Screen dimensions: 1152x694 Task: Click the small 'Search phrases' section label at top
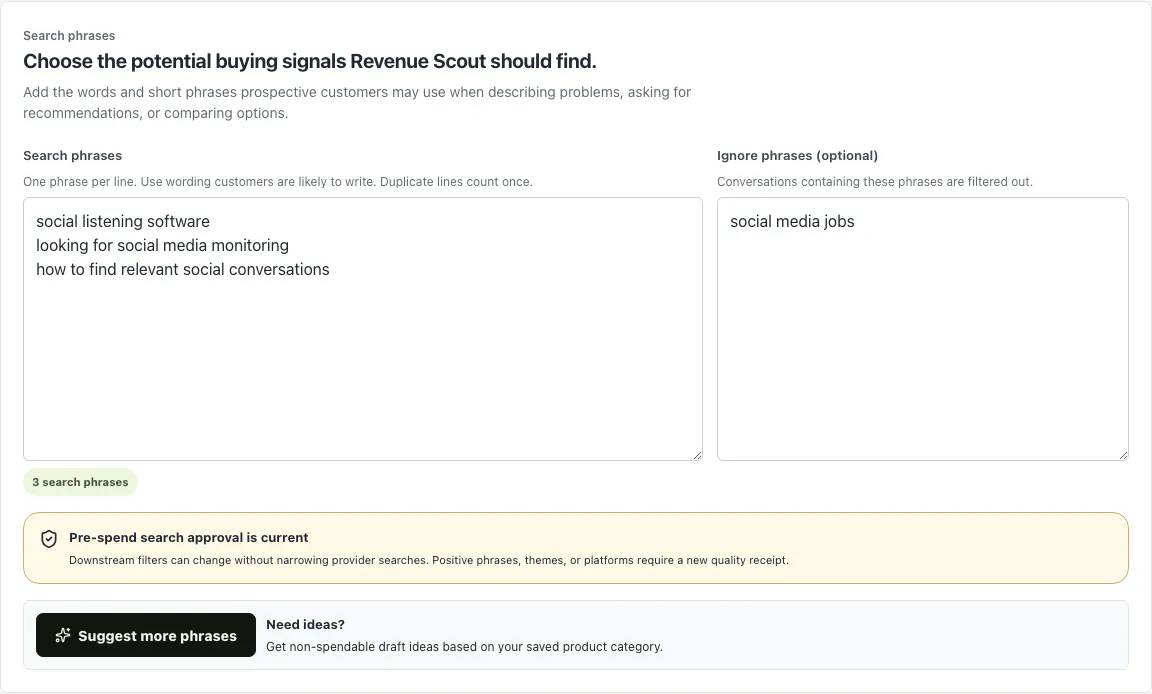pyautogui.click(x=69, y=36)
